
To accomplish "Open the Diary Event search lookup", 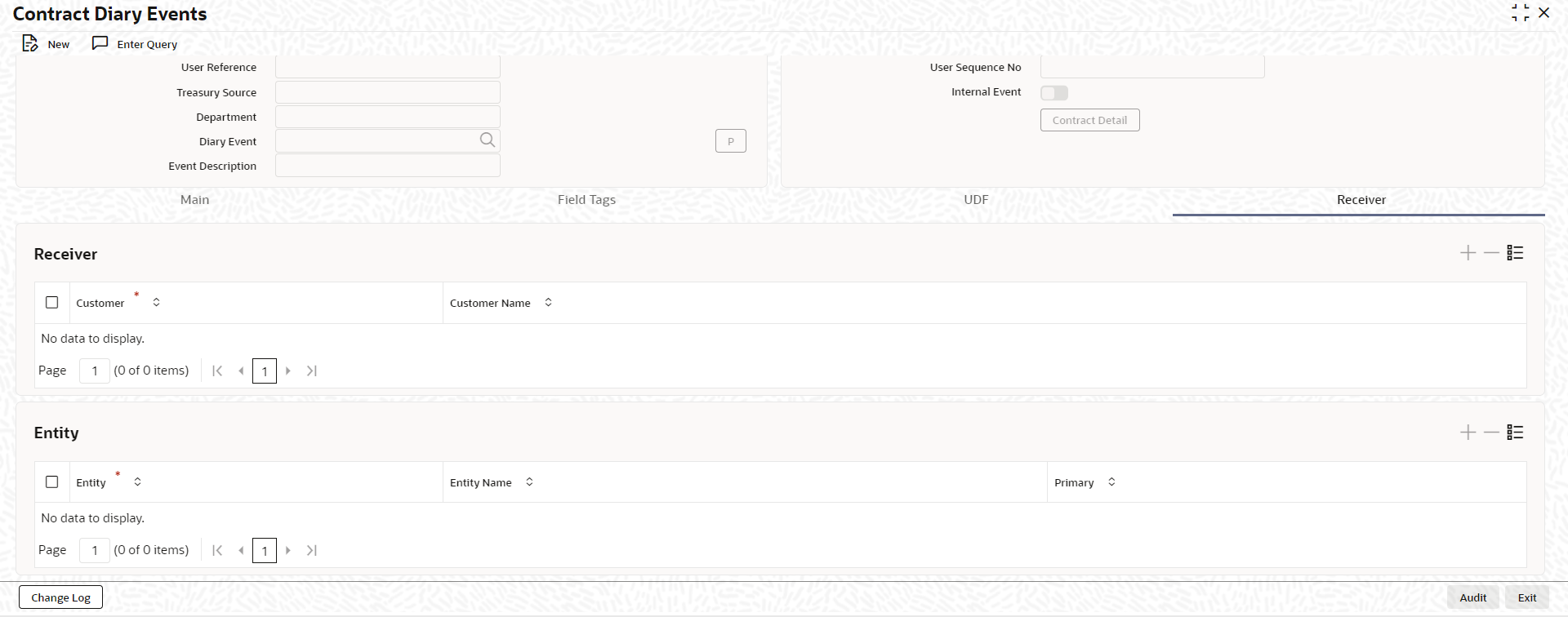I will (x=488, y=140).
